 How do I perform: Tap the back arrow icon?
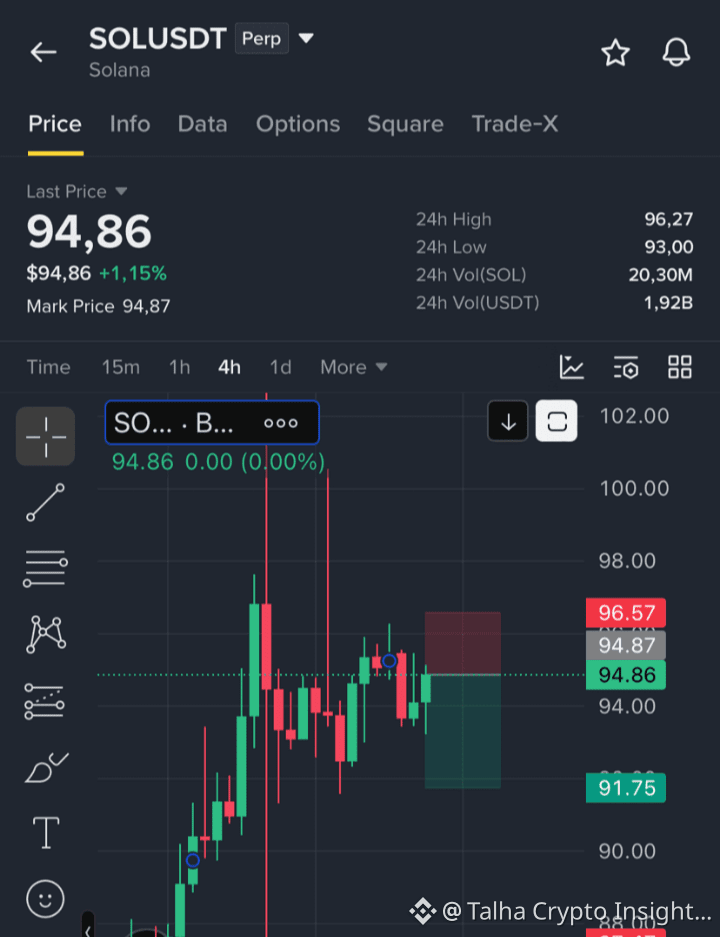(43, 52)
